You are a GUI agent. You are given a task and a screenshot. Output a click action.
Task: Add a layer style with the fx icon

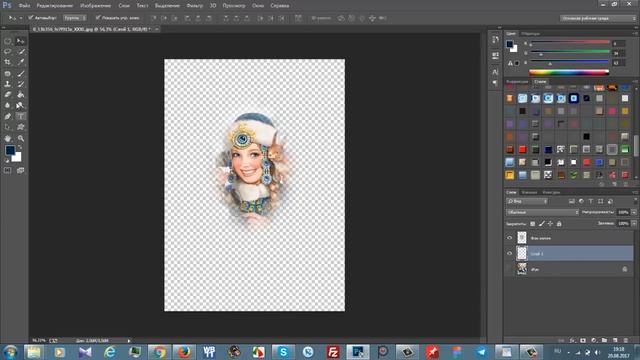(572, 340)
